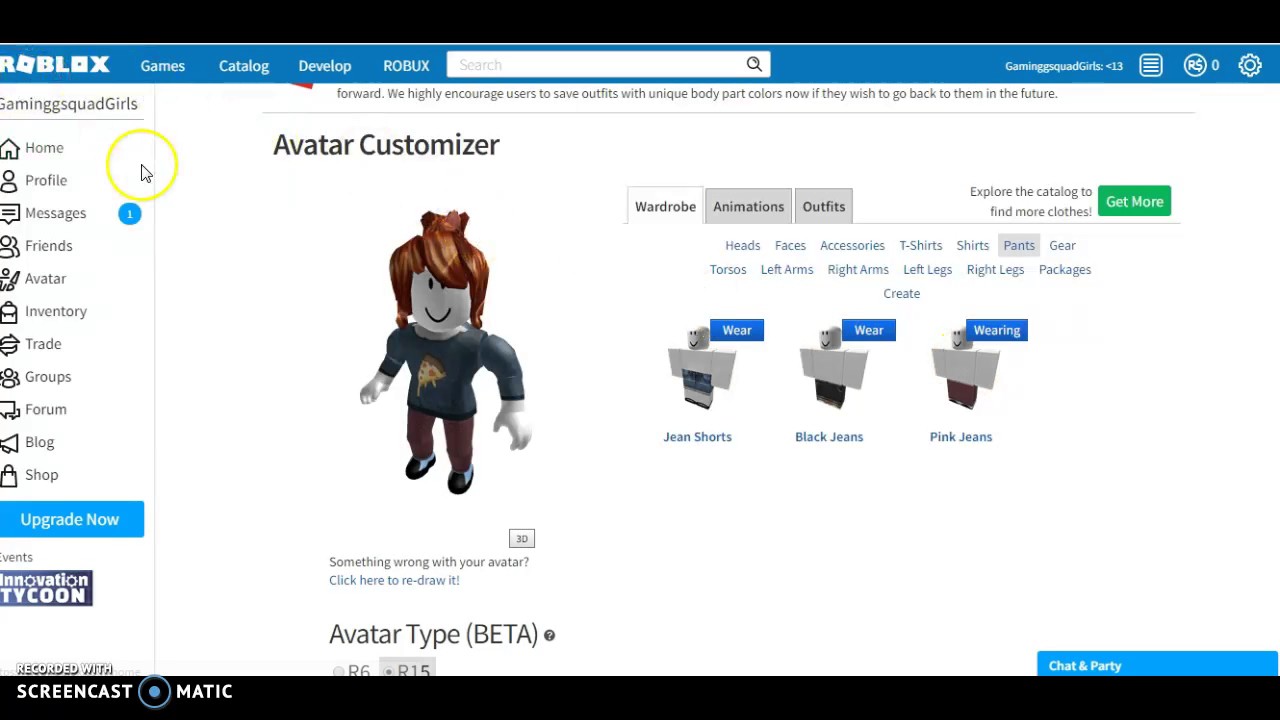Select the Packages wardrobe category
The height and width of the screenshot is (720, 1280).
tap(1065, 269)
